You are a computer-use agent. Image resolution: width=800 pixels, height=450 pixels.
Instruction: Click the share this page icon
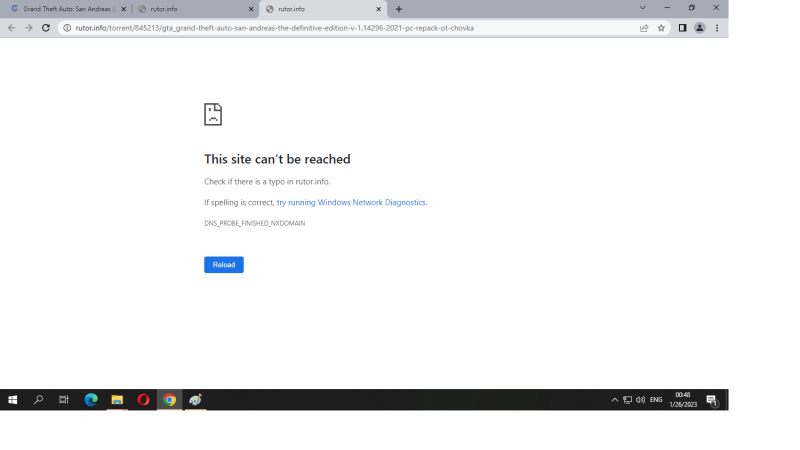point(644,28)
